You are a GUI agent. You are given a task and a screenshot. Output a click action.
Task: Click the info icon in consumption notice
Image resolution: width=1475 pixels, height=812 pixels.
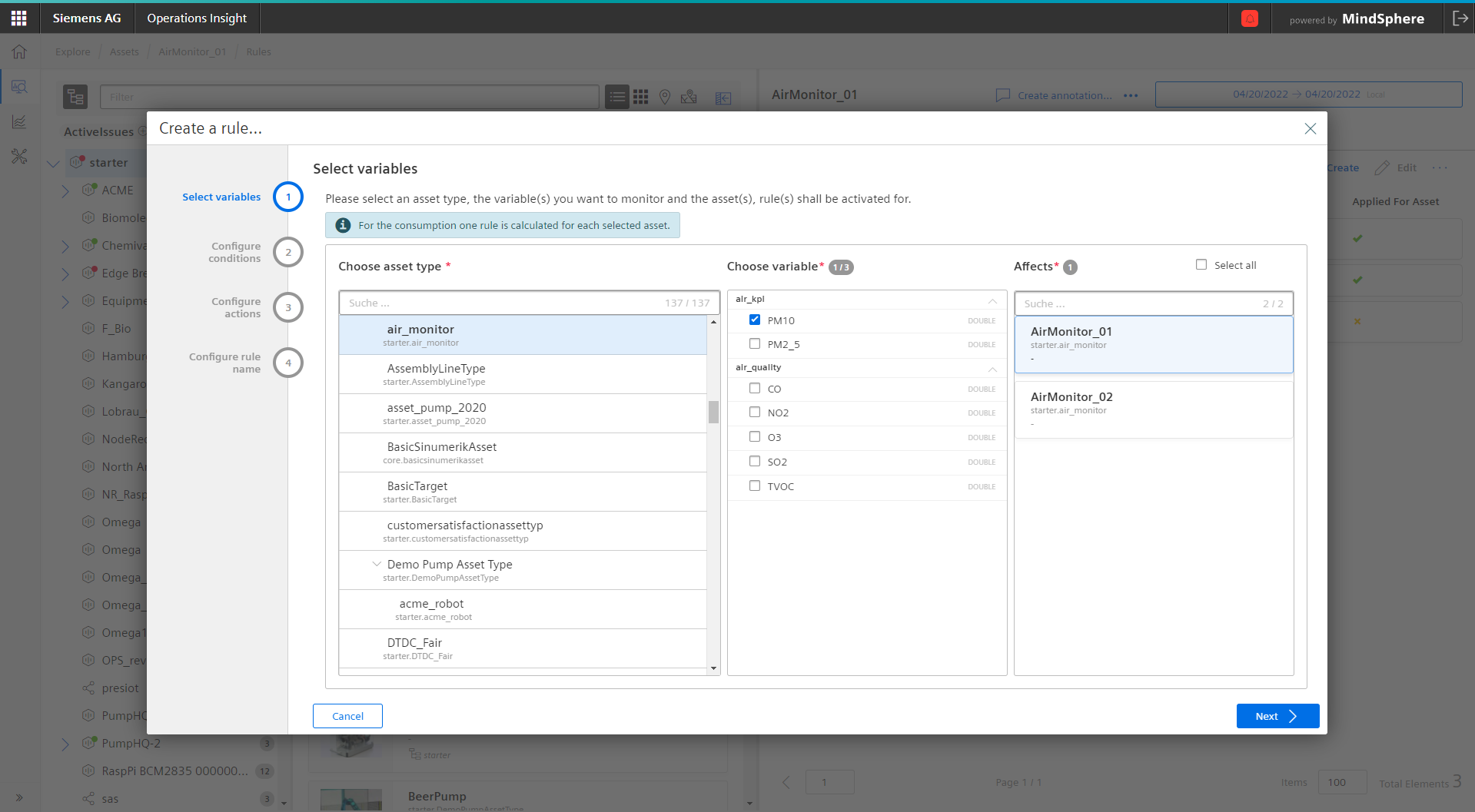(x=344, y=225)
